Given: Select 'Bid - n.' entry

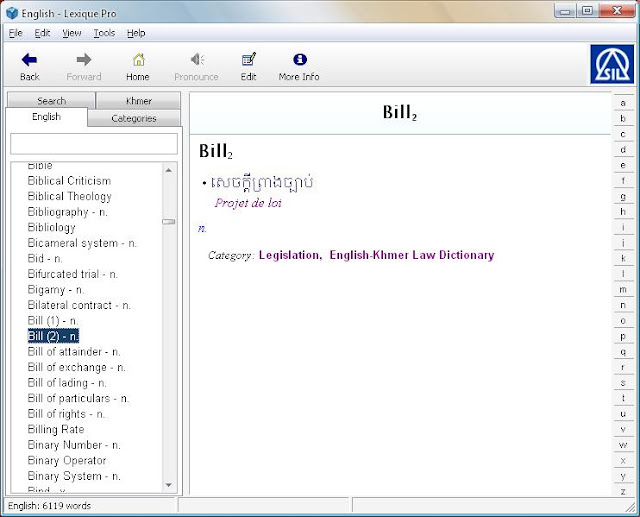Looking at the screenshot, I should [44, 258].
